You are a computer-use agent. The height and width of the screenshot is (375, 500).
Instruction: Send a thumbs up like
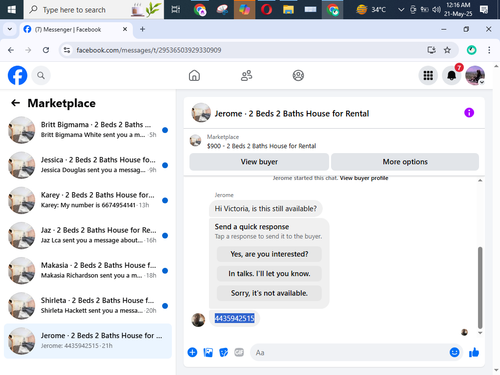[474, 352]
